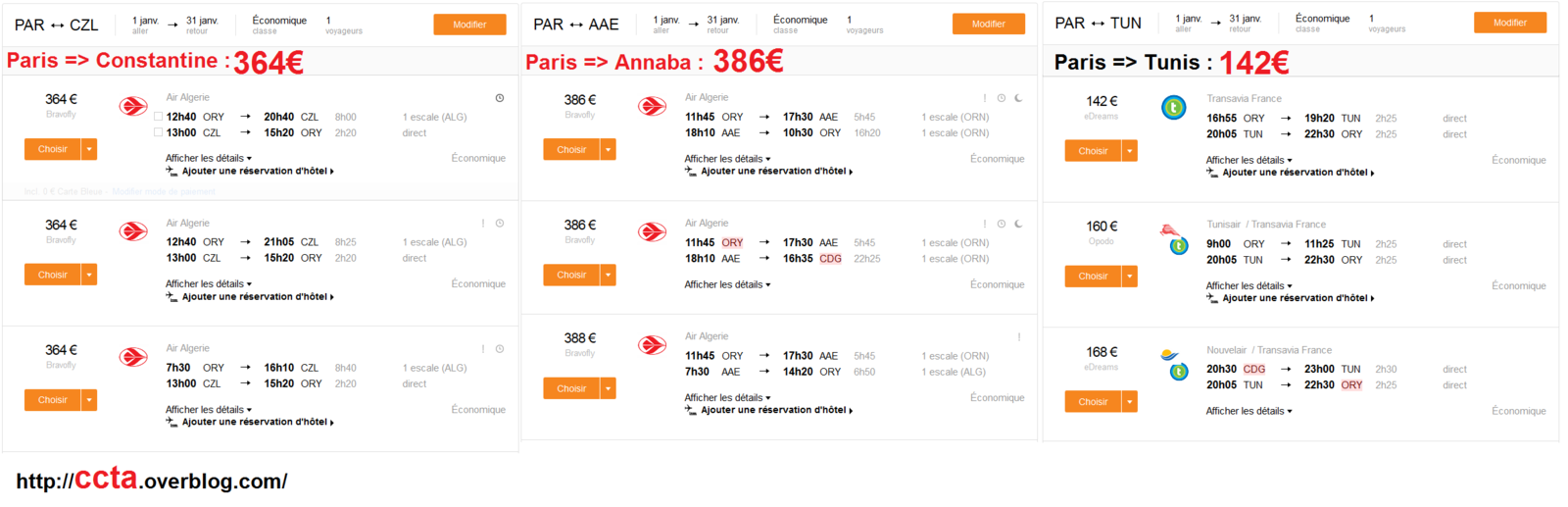Screen dimensions: 1568x507
Task: Click the Air Algerie logo on first Constantine result
Action: click(133, 106)
